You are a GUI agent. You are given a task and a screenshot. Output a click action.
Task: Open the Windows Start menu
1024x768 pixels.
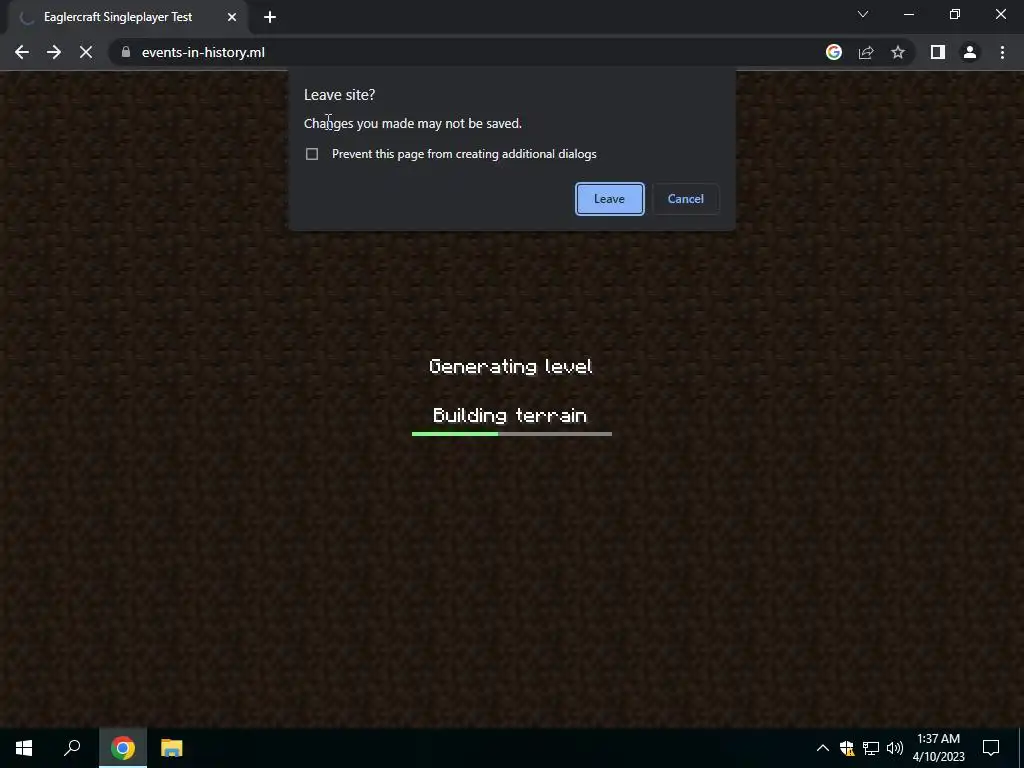coord(24,748)
